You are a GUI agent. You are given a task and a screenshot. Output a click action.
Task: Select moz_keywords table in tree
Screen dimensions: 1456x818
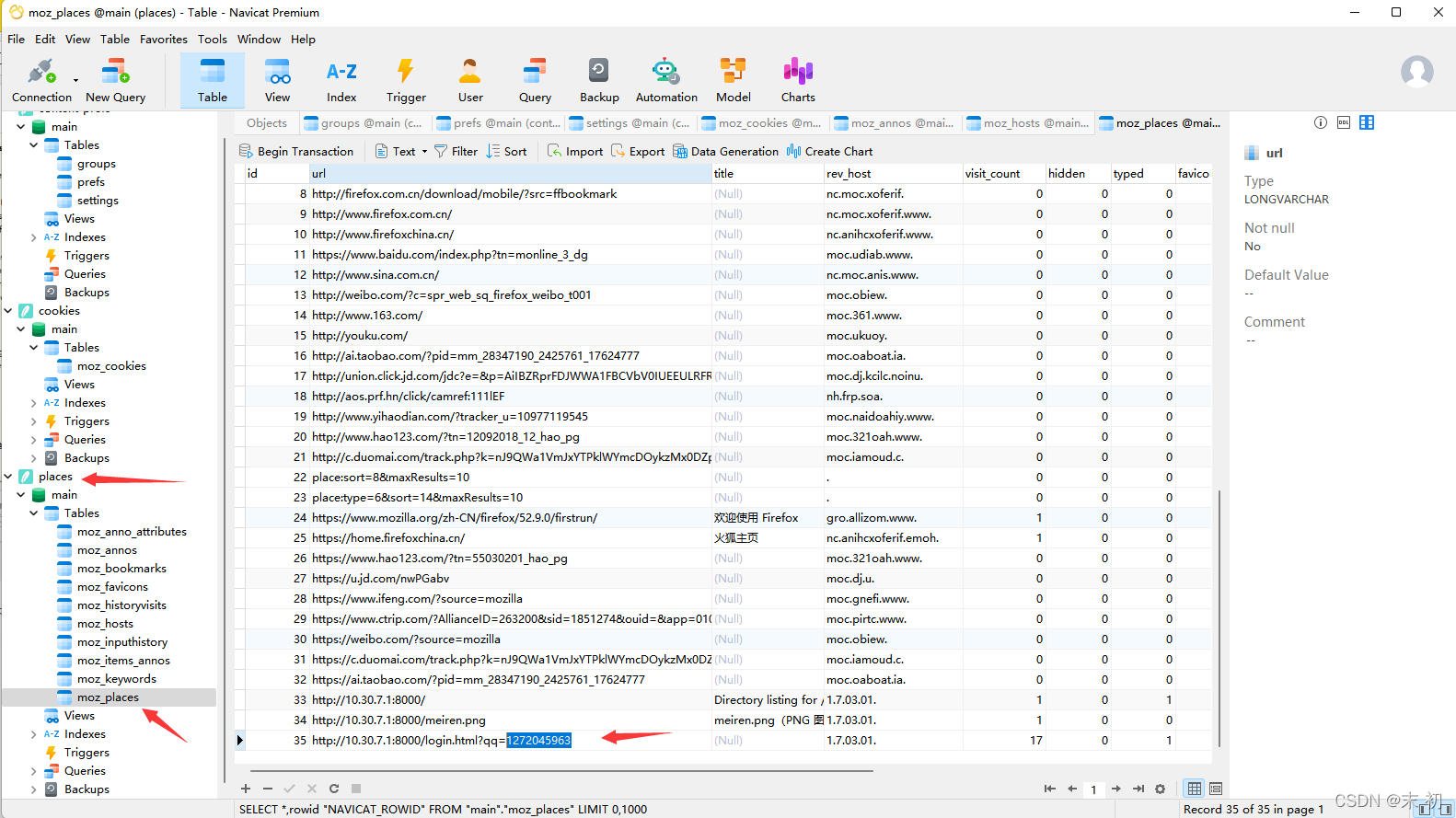click(116, 678)
